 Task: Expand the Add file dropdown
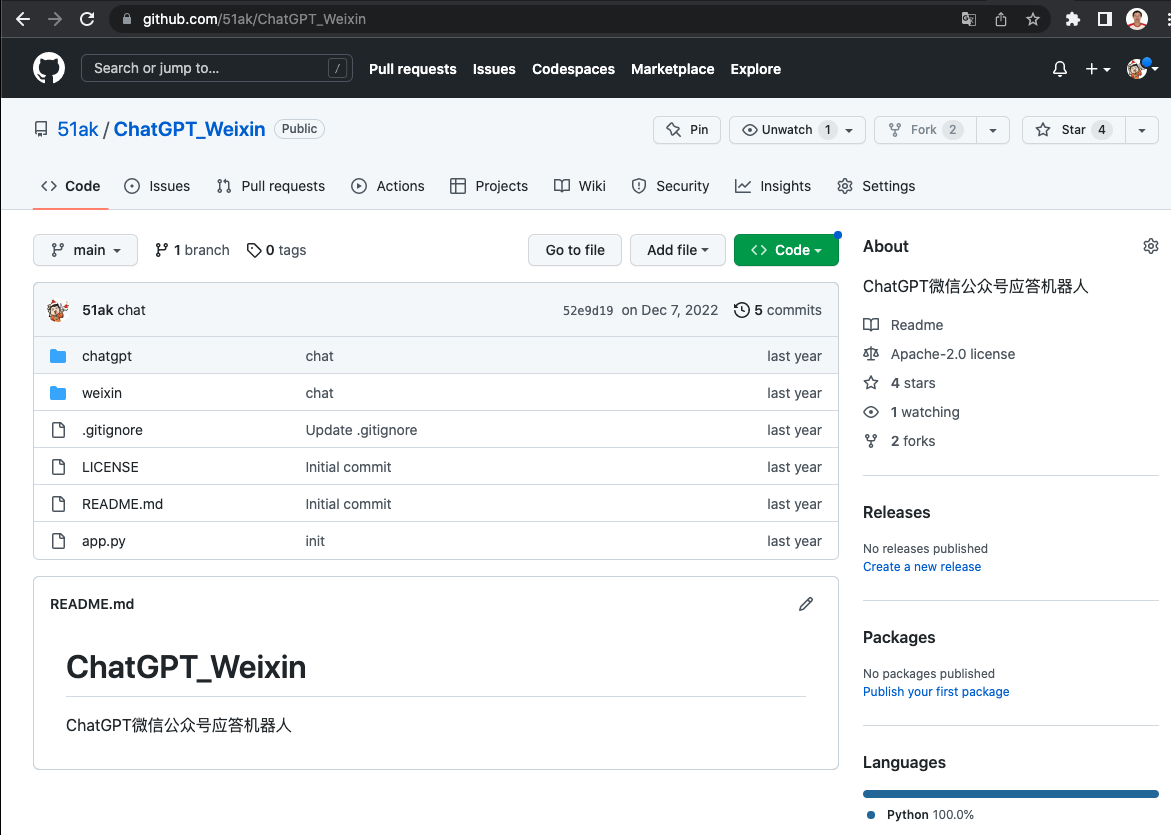click(x=678, y=250)
